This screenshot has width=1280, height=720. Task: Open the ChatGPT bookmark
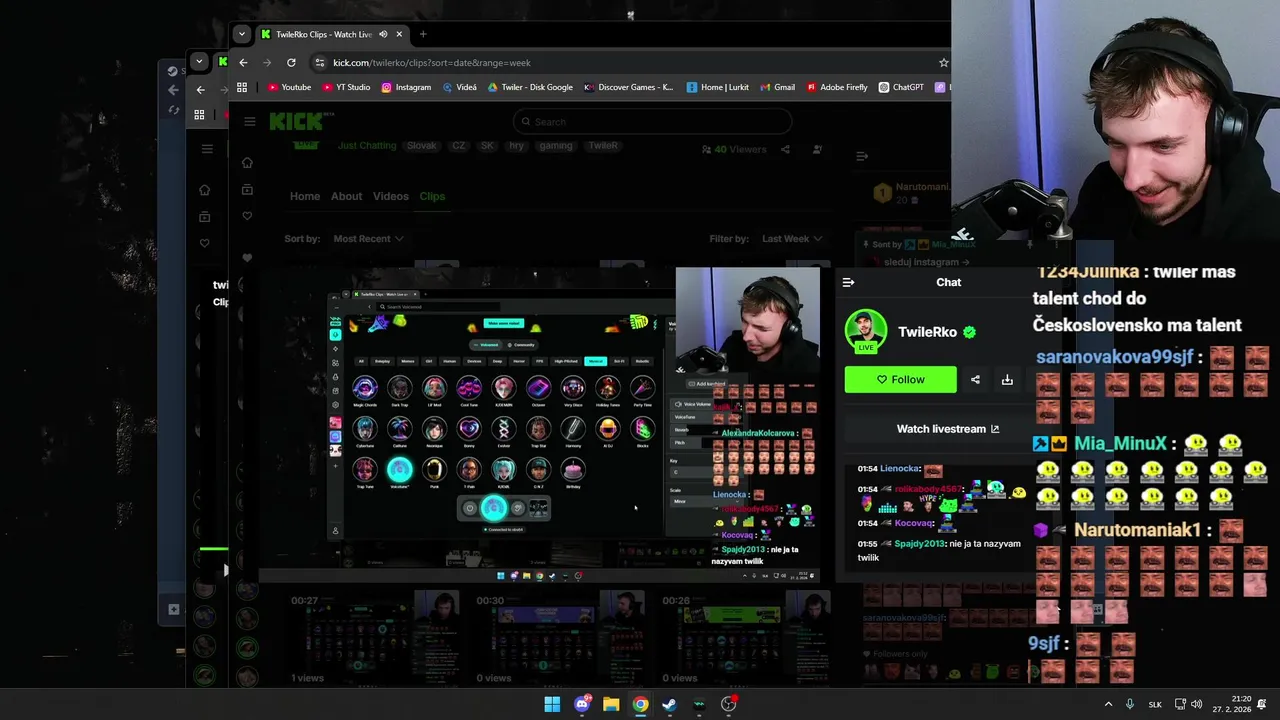click(901, 87)
